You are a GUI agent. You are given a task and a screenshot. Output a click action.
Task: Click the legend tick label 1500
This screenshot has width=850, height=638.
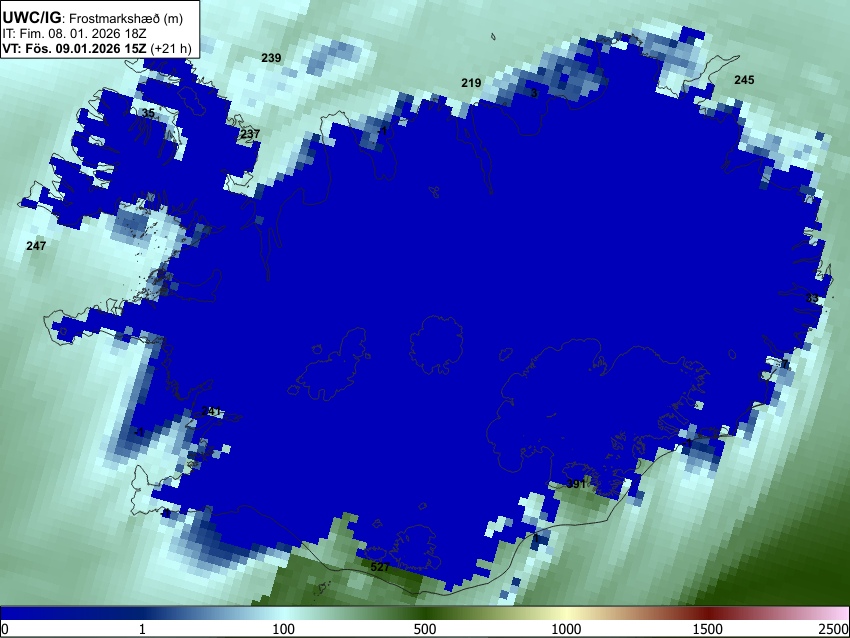pos(707,629)
